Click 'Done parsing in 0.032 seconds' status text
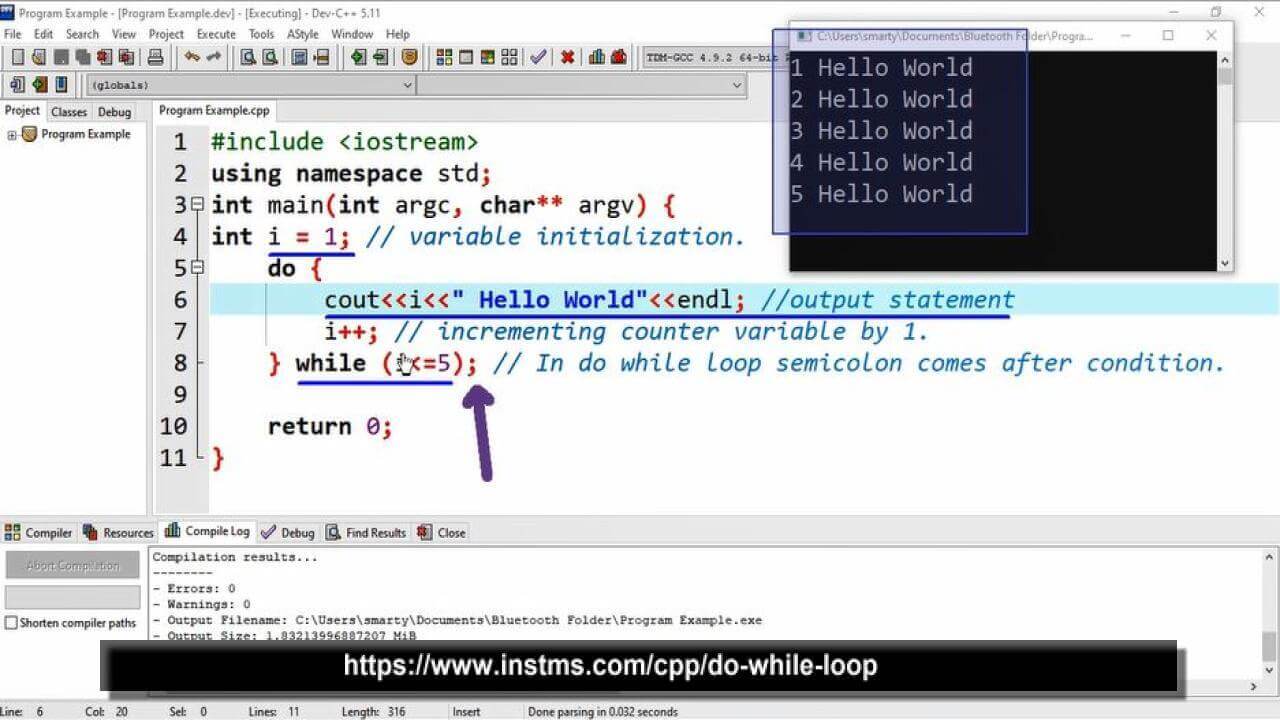 [603, 712]
